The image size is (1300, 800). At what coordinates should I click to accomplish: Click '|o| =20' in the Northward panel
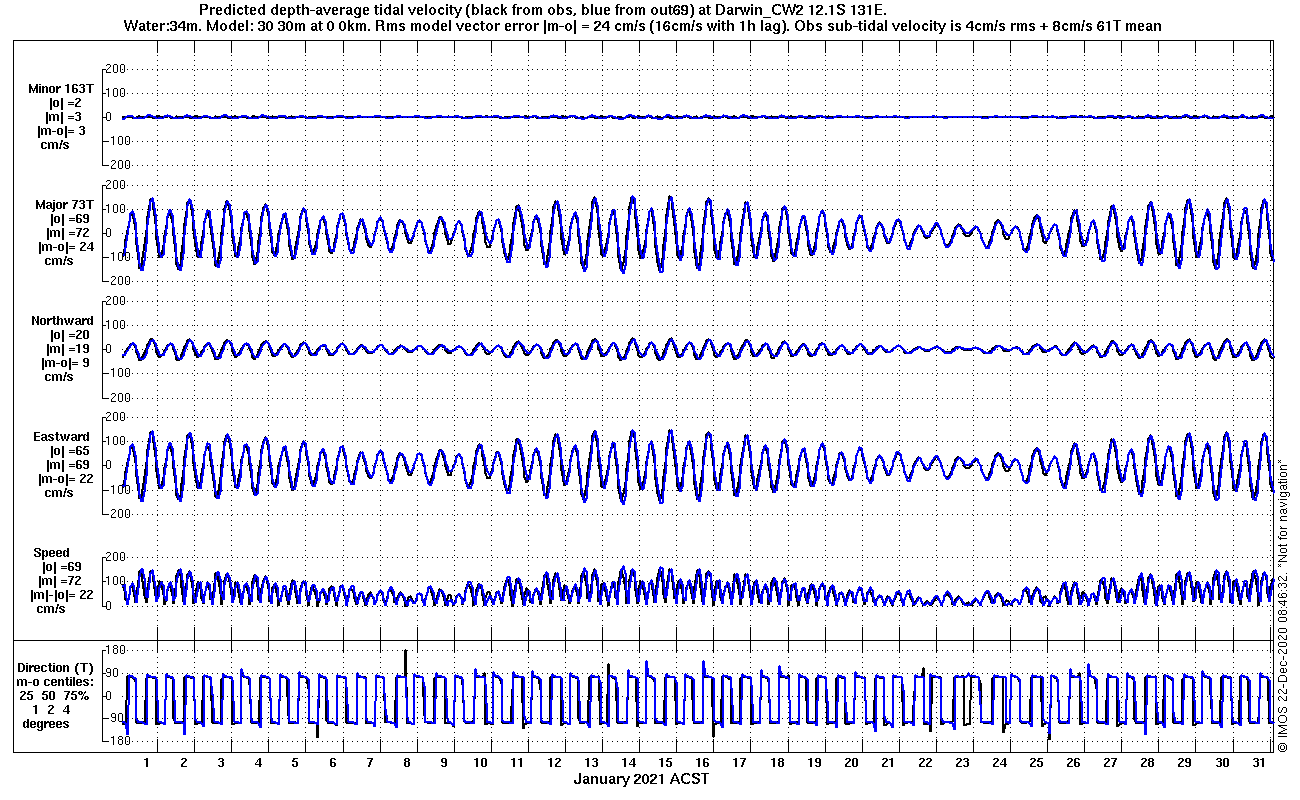pyautogui.click(x=70, y=335)
